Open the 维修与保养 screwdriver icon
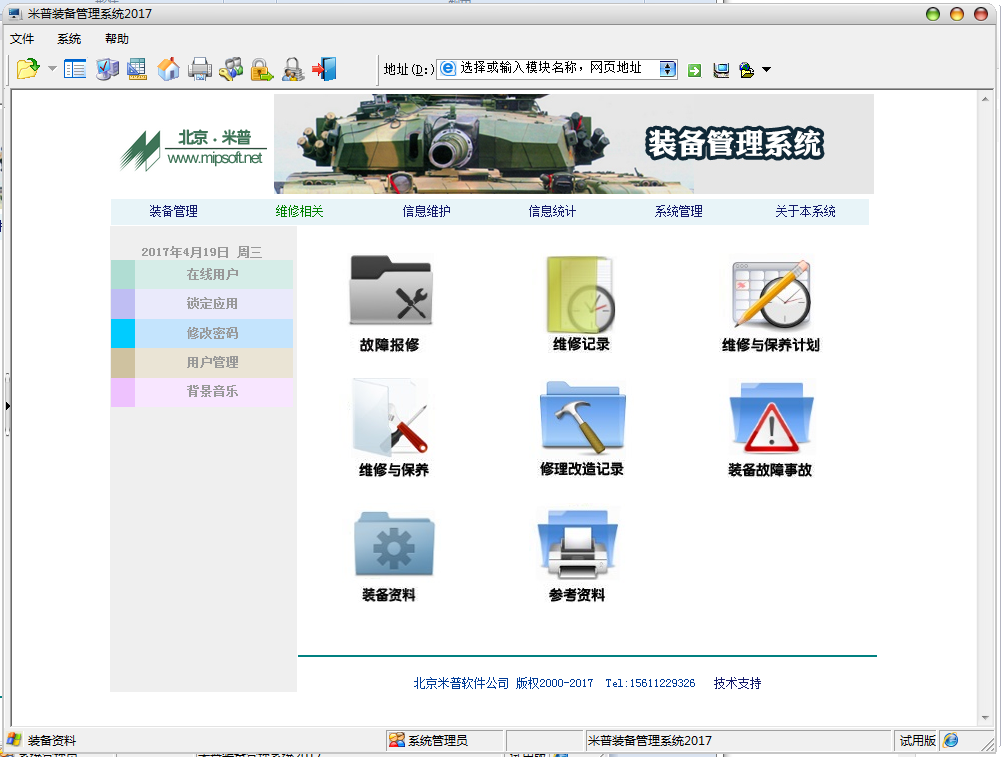This screenshot has width=1001, height=757. [x=391, y=416]
